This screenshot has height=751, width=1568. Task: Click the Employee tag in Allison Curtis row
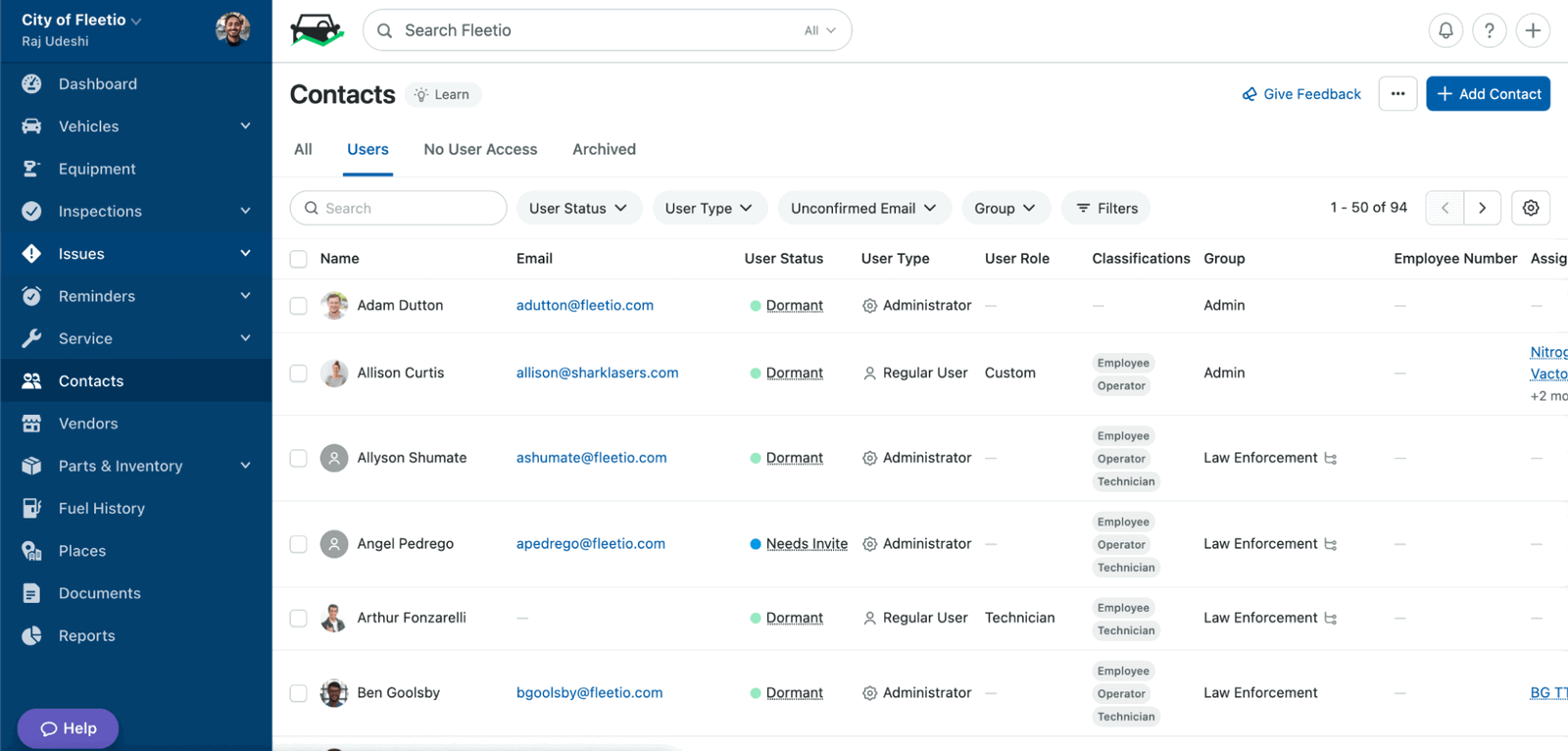1123,363
